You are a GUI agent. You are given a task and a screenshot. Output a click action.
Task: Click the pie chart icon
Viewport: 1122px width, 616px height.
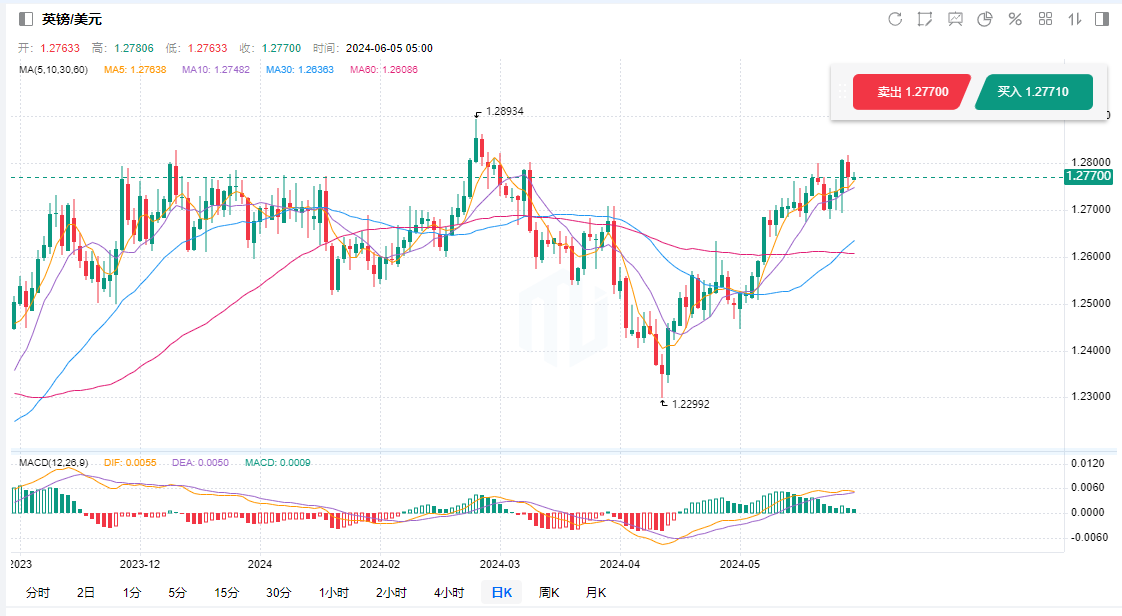984,19
